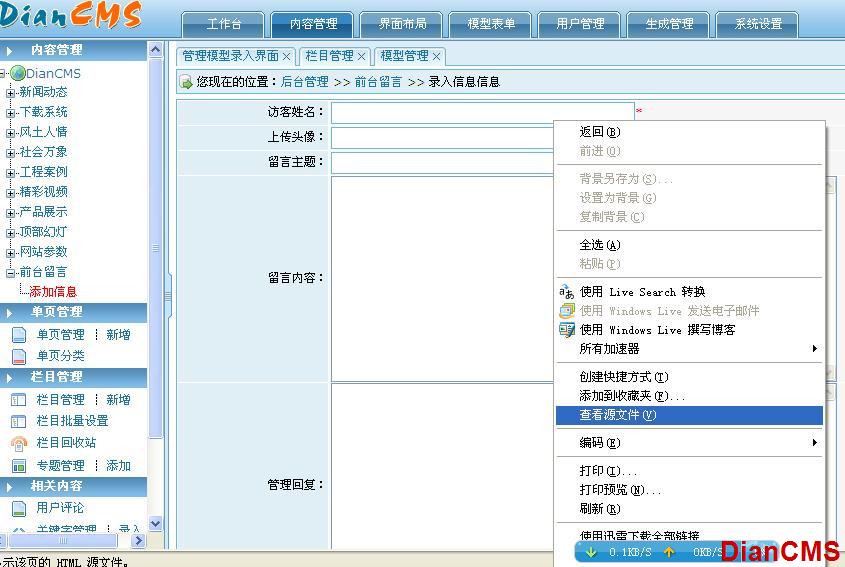The height and width of the screenshot is (567, 845).
Task: Expand the 下载系统 tree node
Action: point(11,113)
